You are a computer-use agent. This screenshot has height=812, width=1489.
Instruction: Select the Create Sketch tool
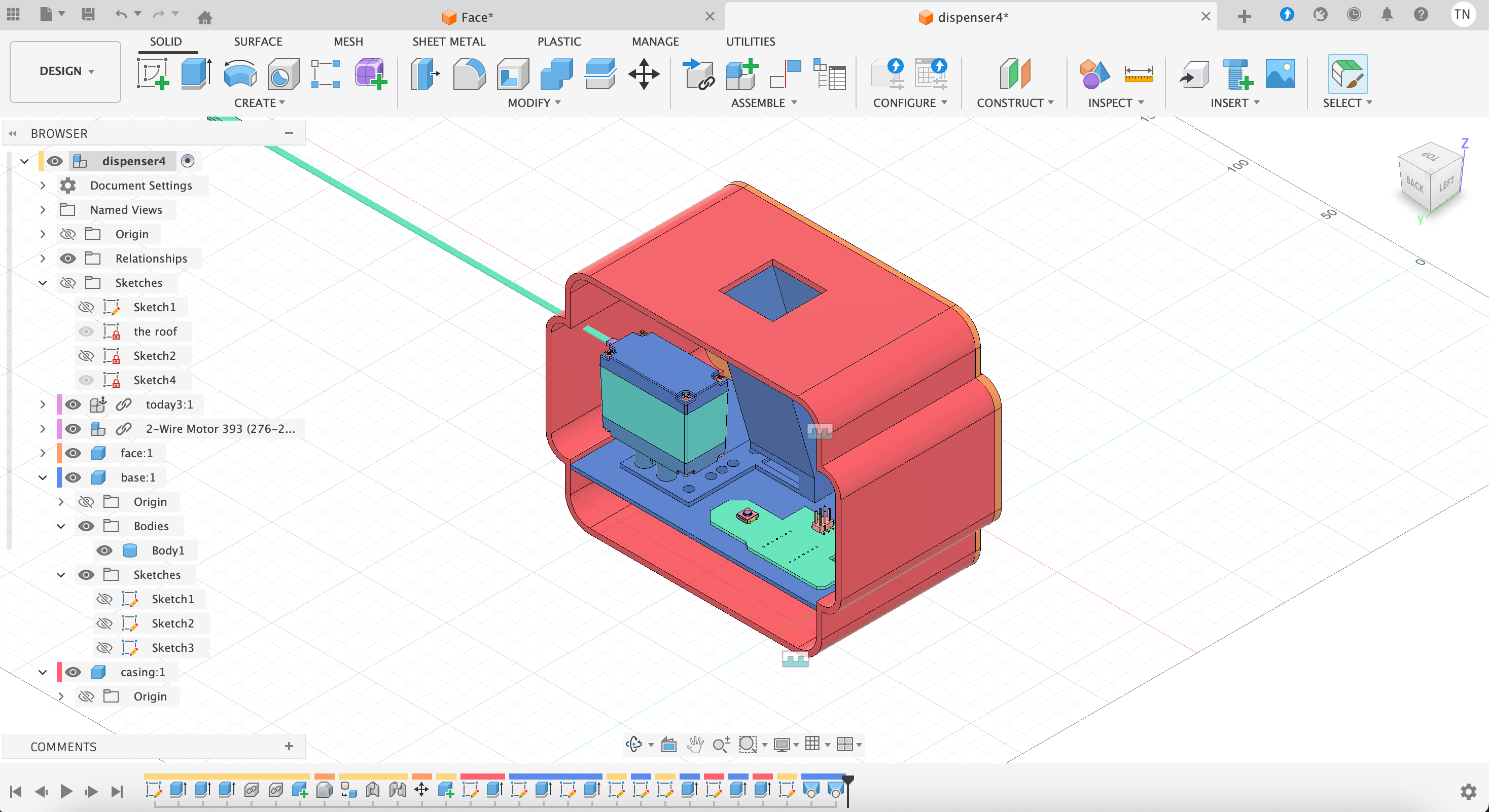point(153,74)
